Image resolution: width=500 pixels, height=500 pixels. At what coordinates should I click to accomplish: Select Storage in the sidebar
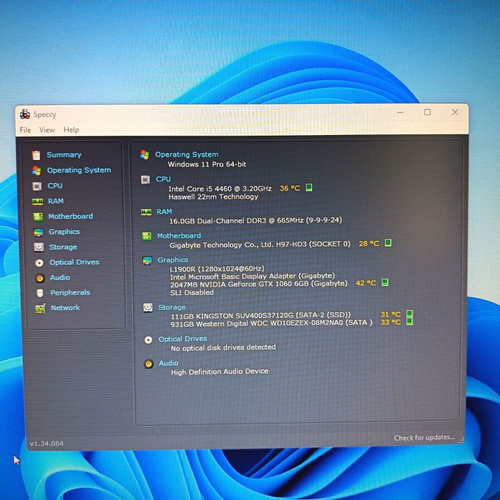click(x=63, y=247)
